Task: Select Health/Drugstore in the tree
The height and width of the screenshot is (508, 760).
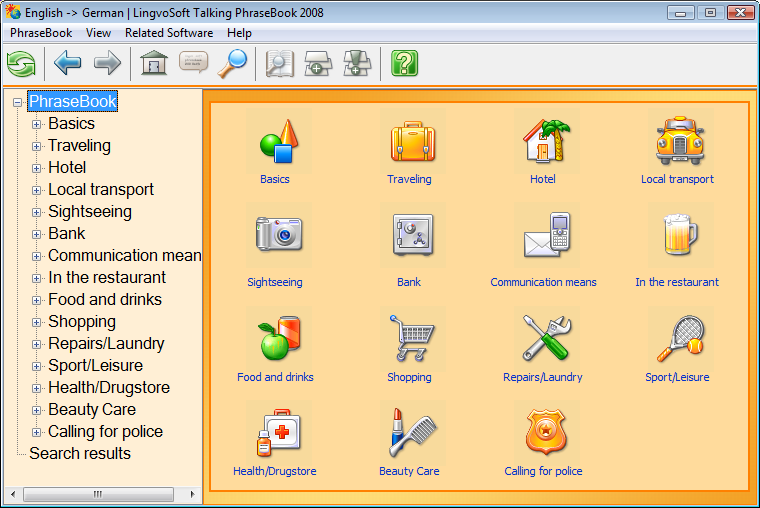Action: [x=109, y=388]
